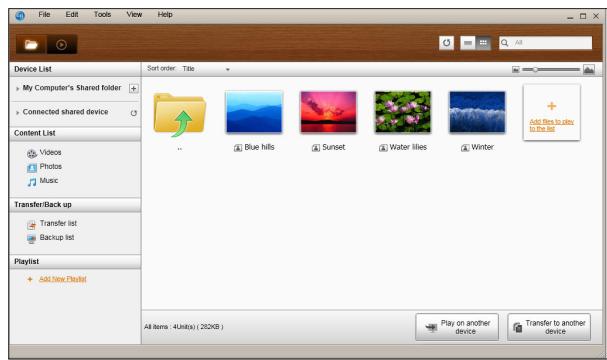Select the Winter thumbnail
This screenshot has width=607, height=360.
click(x=477, y=112)
